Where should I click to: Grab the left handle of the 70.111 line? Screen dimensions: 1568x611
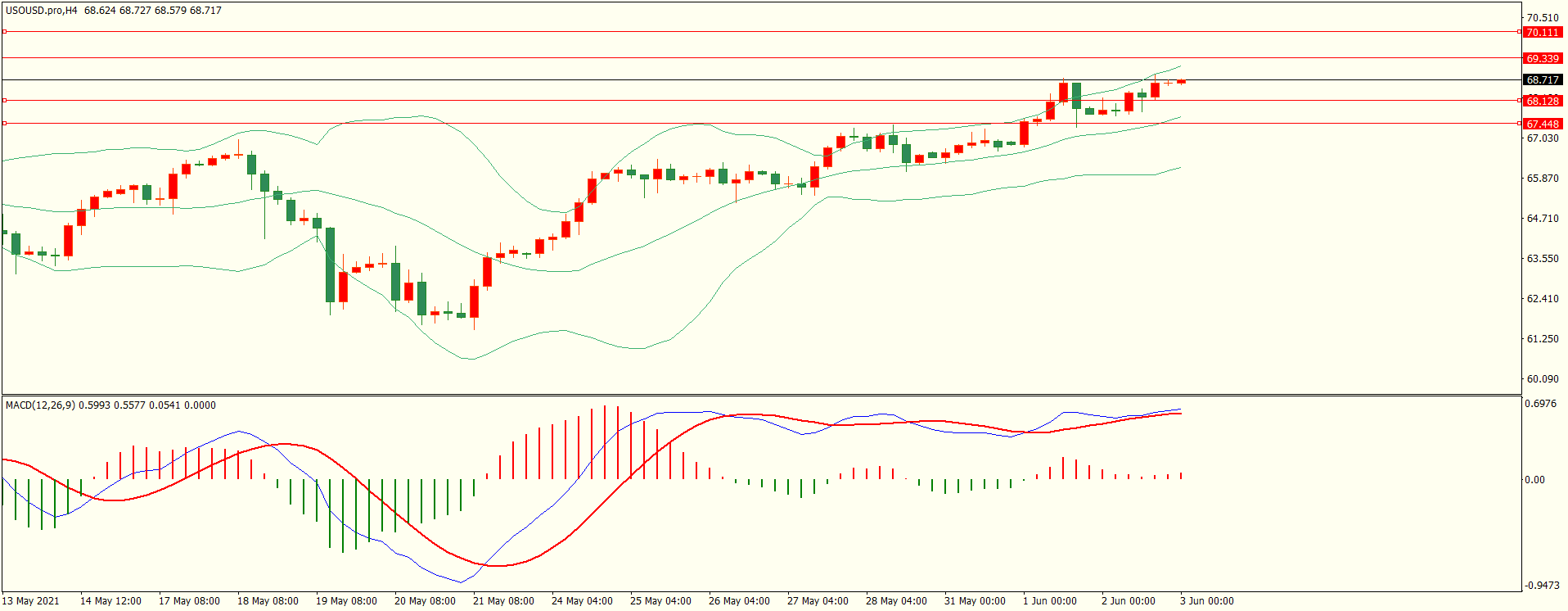coord(4,32)
